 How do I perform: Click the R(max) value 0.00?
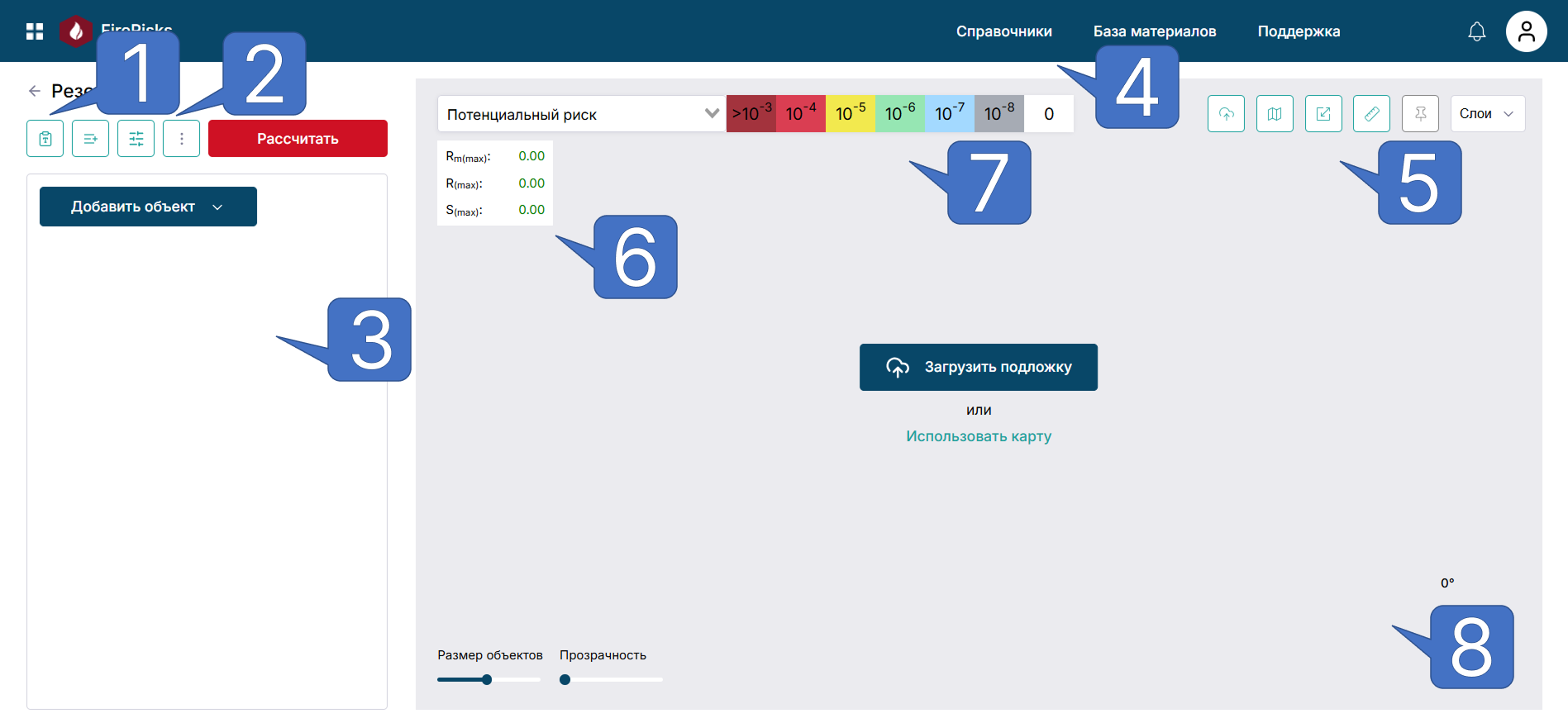[x=531, y=183]
